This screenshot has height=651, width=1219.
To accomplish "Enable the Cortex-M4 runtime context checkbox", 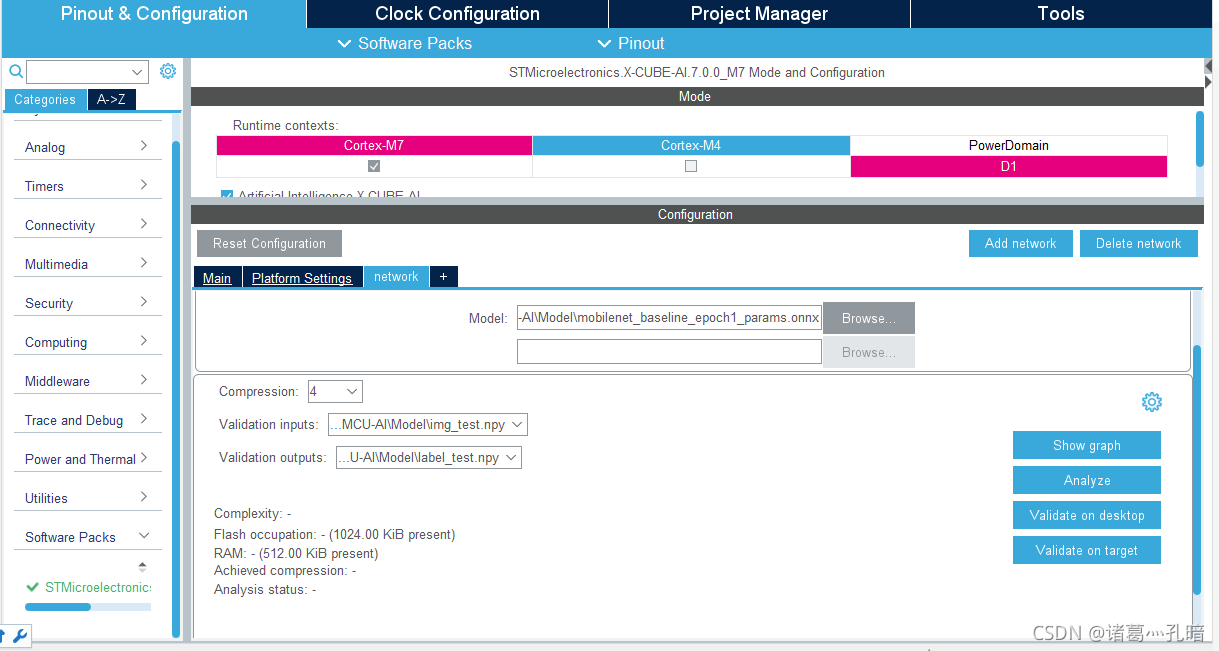I will (x=690, y=167).
